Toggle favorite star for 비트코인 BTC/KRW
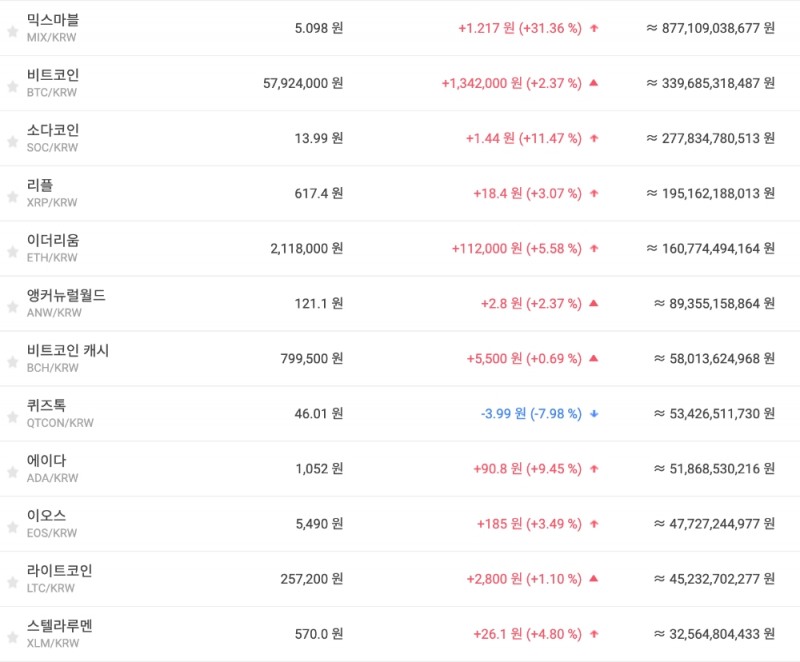The image size is (800, 662). [13, 87]
